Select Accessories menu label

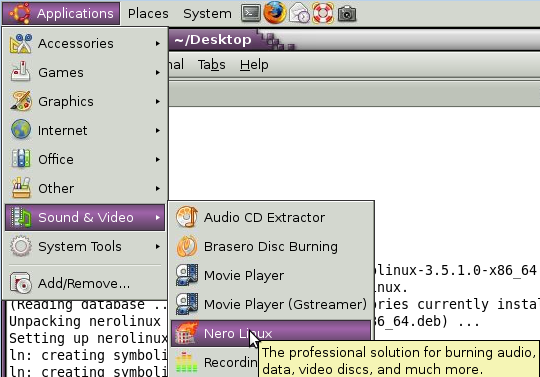76,43
